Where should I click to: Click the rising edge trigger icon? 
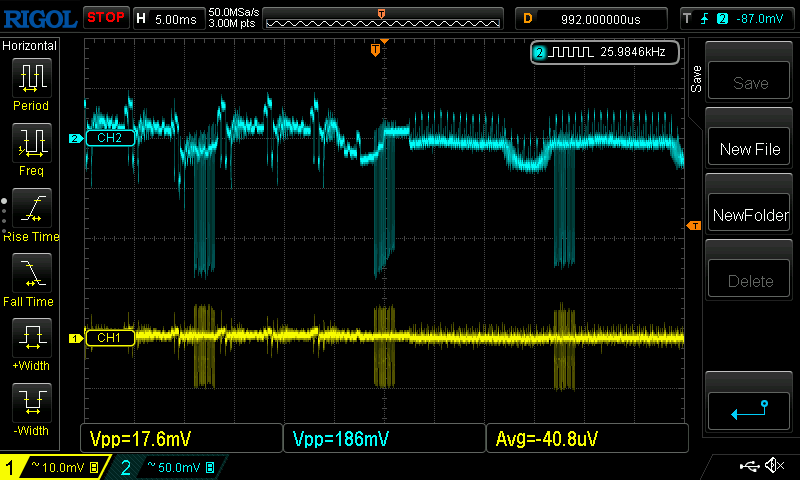(x=705, y=19)
